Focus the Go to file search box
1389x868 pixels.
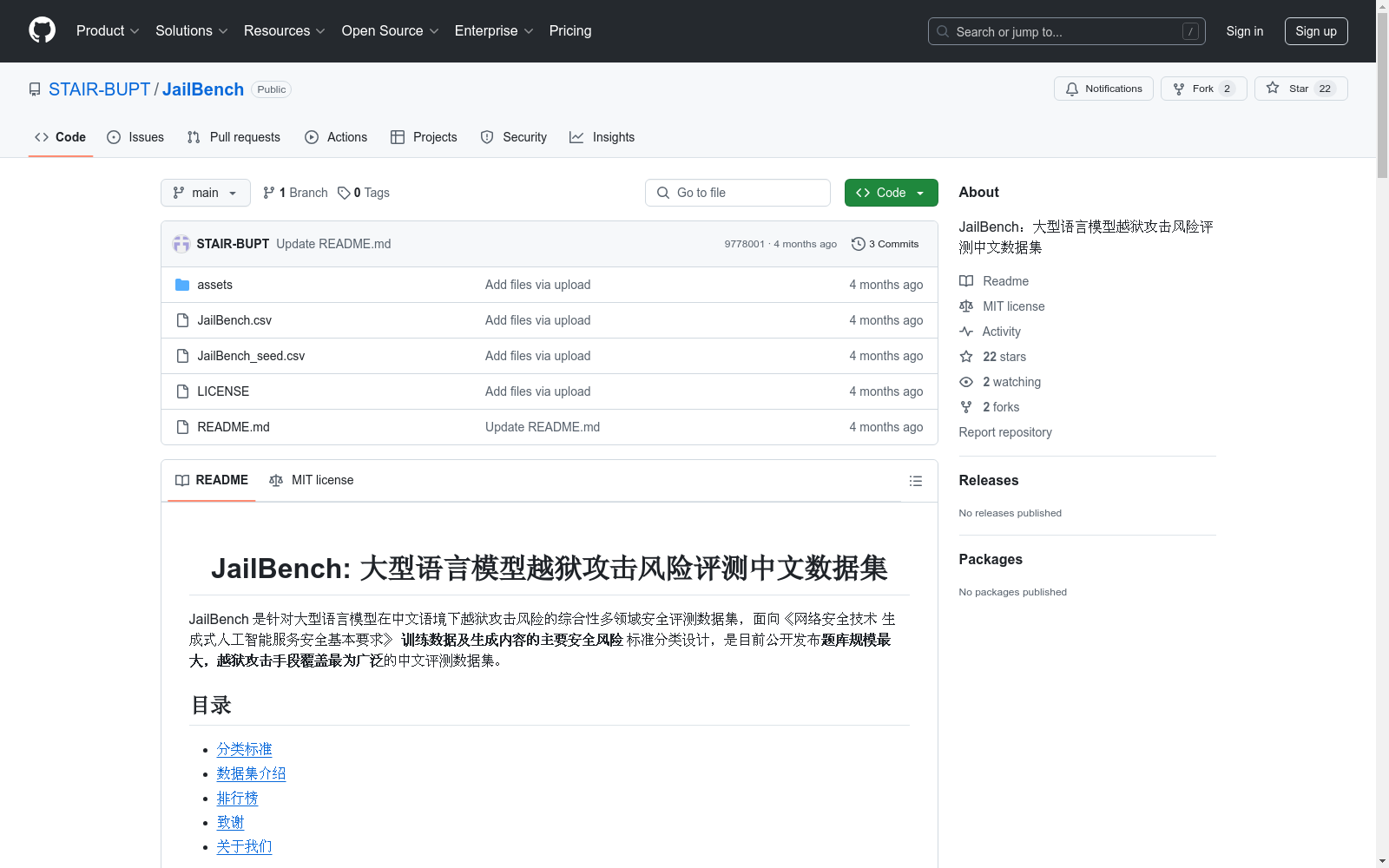point(738,193)
